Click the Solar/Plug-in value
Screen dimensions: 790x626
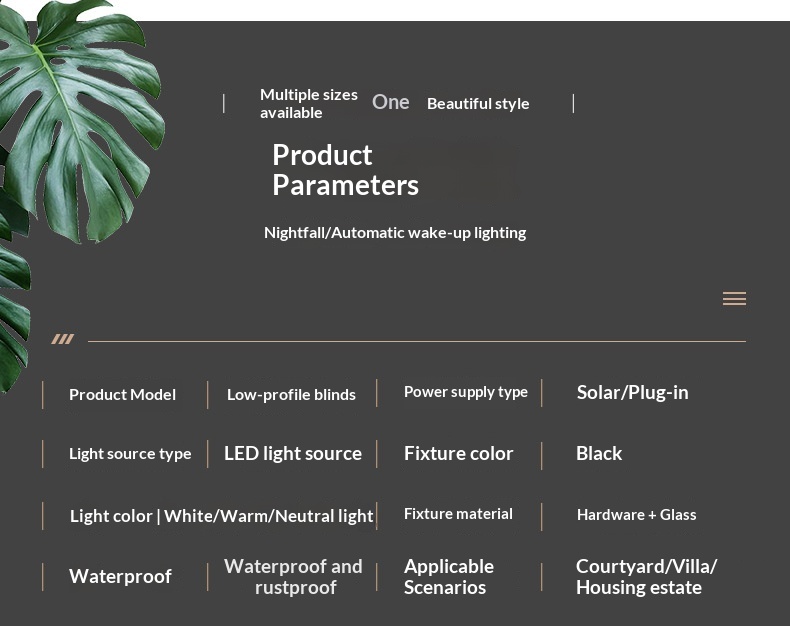pyautogui.click(x=633, y=392)
